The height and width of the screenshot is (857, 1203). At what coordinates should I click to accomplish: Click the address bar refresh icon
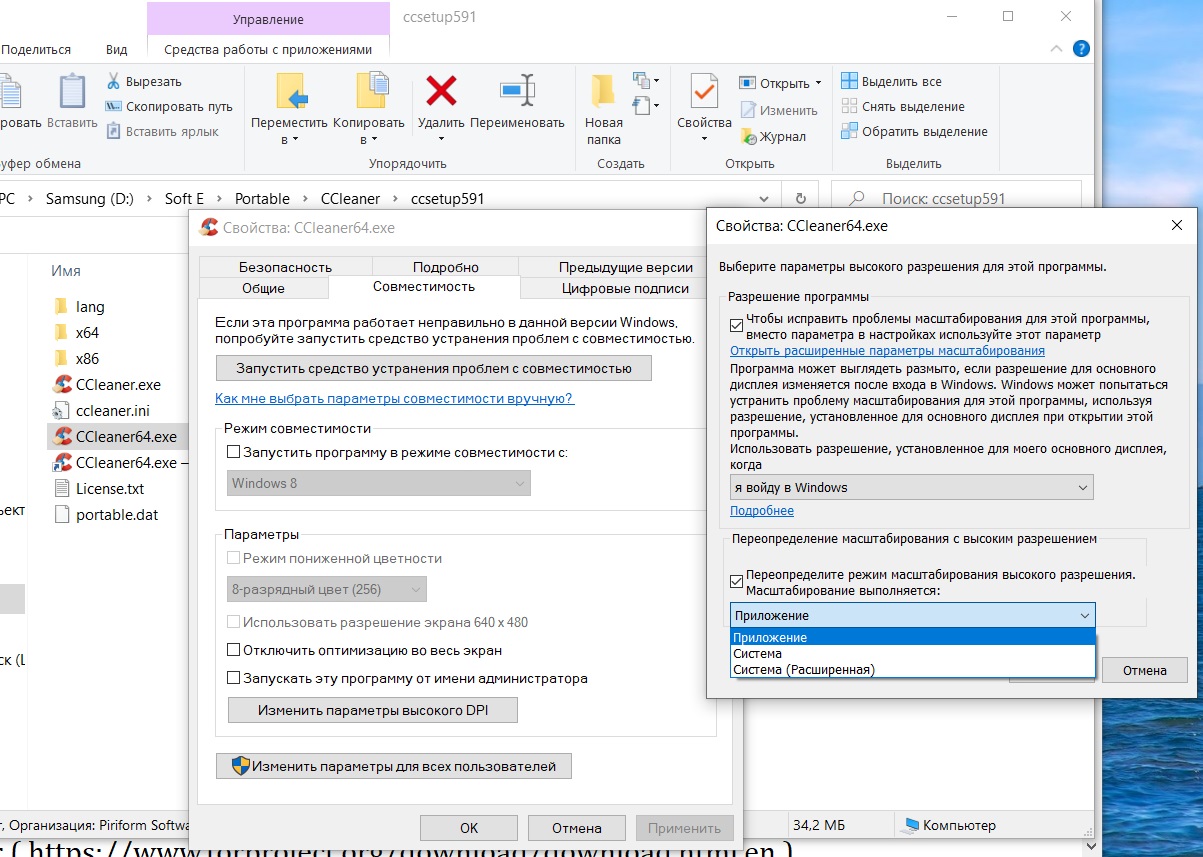[x=800, y=199]
